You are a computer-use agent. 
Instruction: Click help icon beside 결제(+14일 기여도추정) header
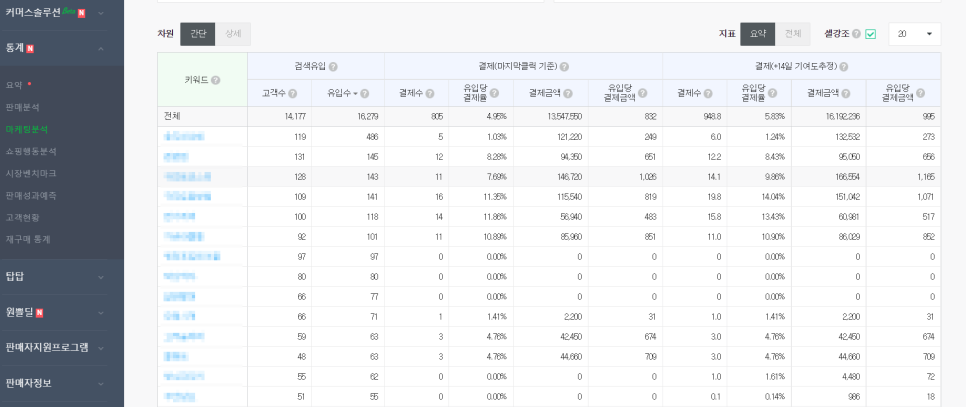pos(843,66)
